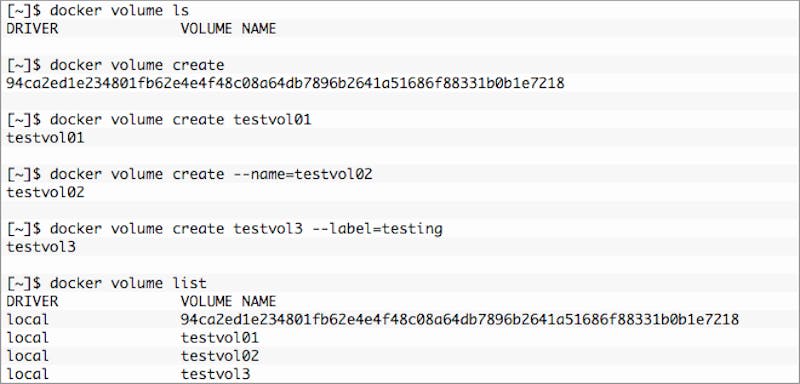
Task: Click 'local' driver beside the hash volume
Action: click(28, 320)
